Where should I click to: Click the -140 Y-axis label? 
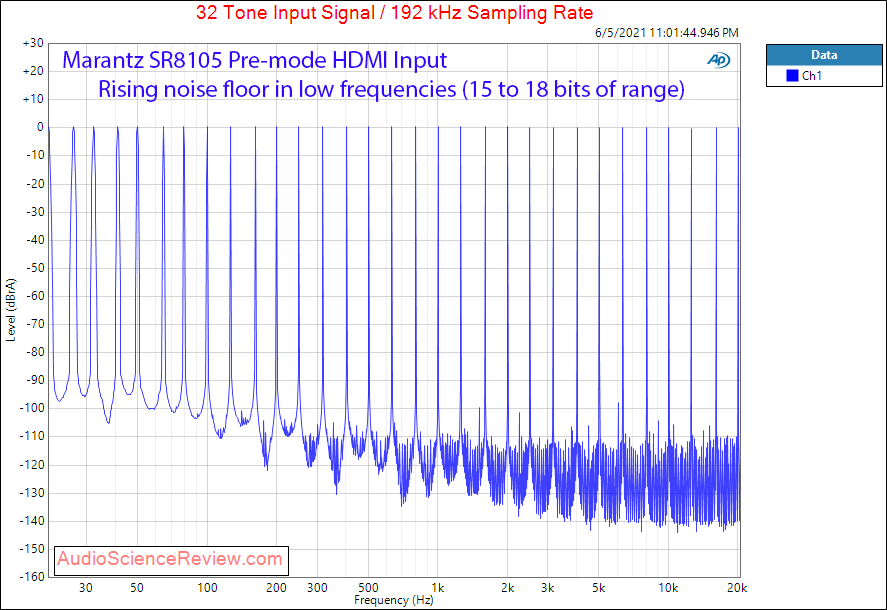(x=32, y=521)
